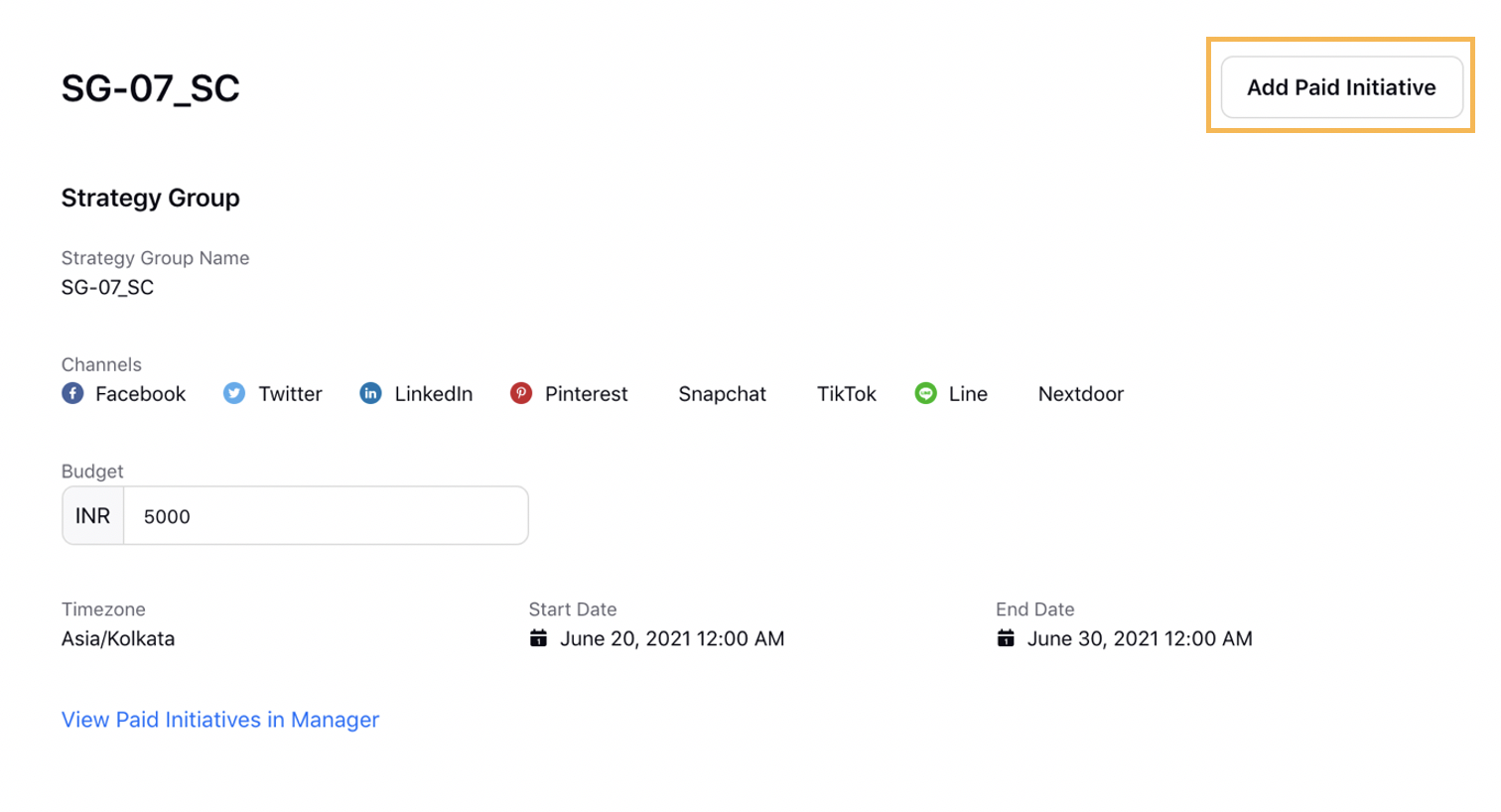Click the Facebook channel icon

72,393
